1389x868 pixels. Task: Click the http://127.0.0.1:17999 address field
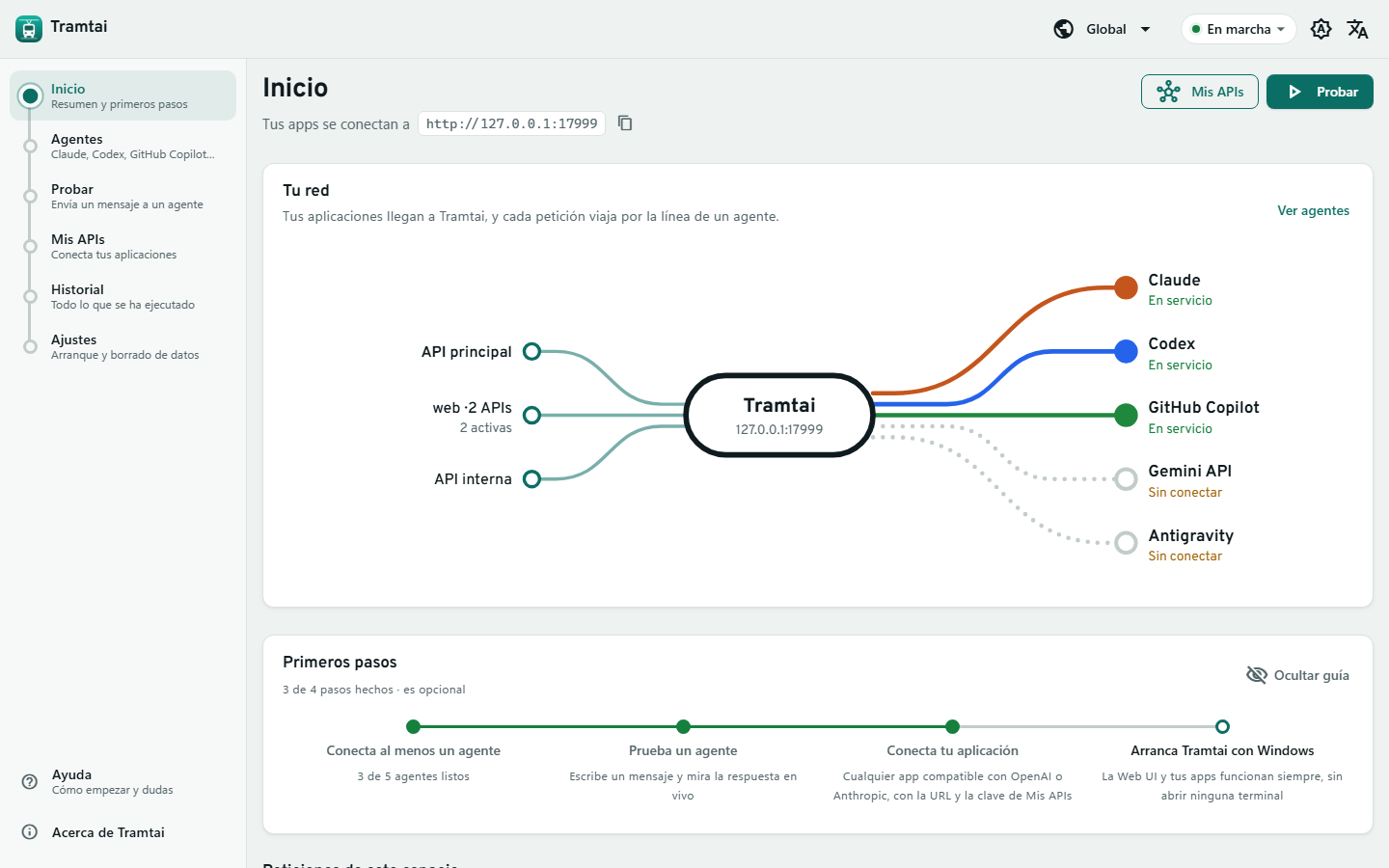511,123
